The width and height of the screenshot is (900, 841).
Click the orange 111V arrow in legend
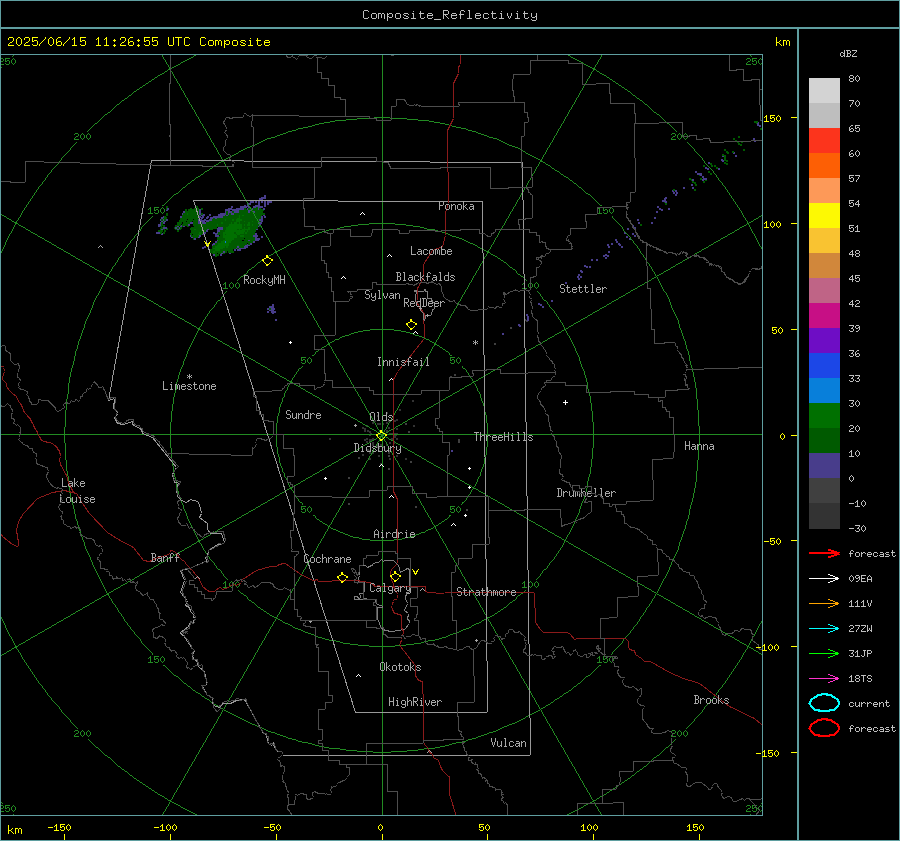pyautogui.click(x=824, y=603)
